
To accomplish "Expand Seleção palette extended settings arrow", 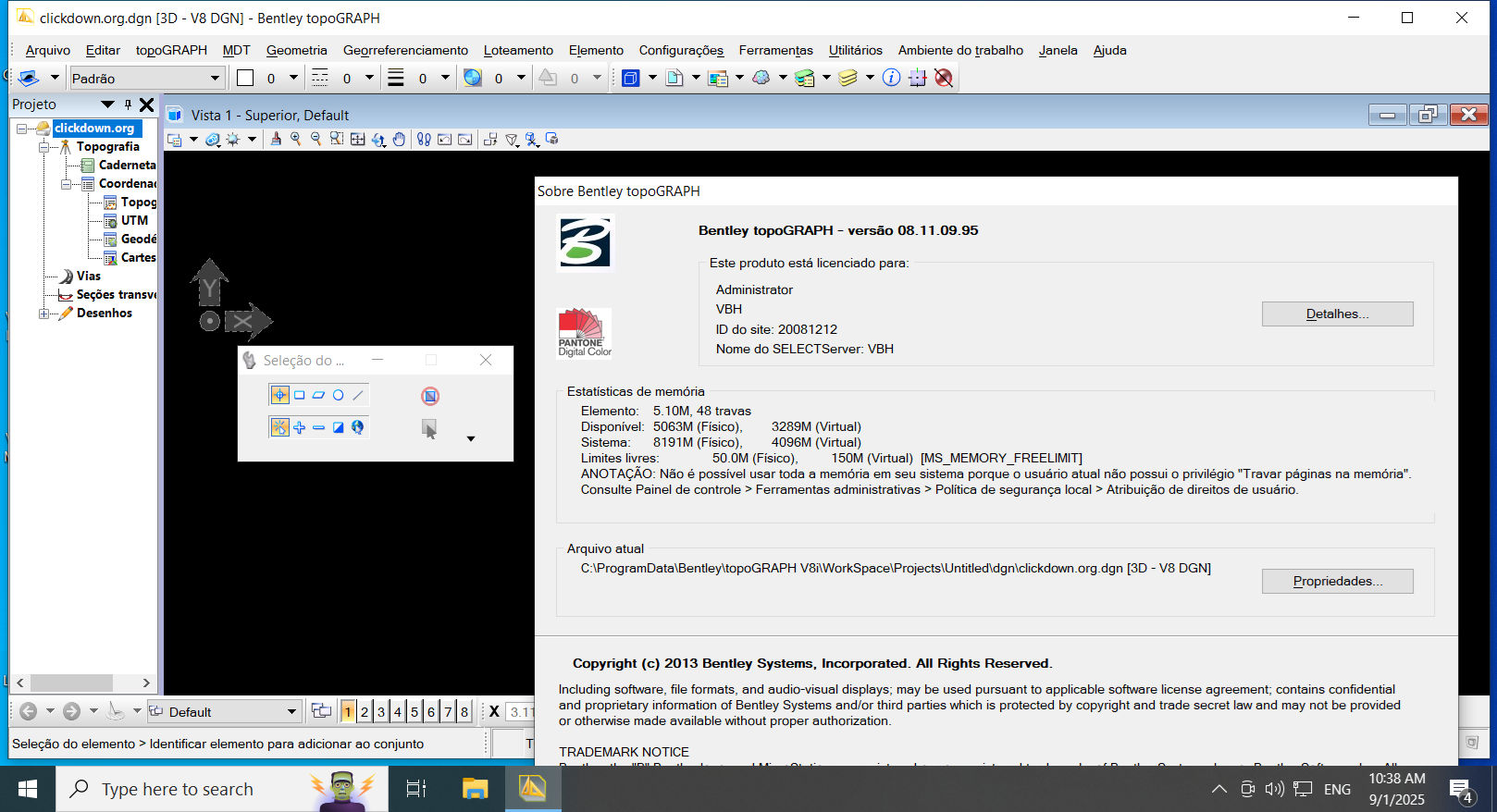I will (x=471, y=438).
